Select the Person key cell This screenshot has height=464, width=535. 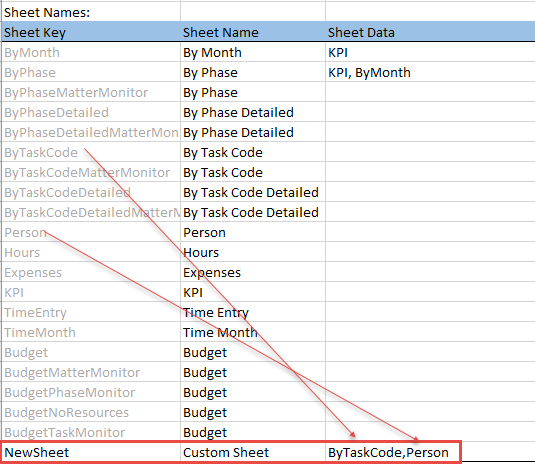(91, 232)
